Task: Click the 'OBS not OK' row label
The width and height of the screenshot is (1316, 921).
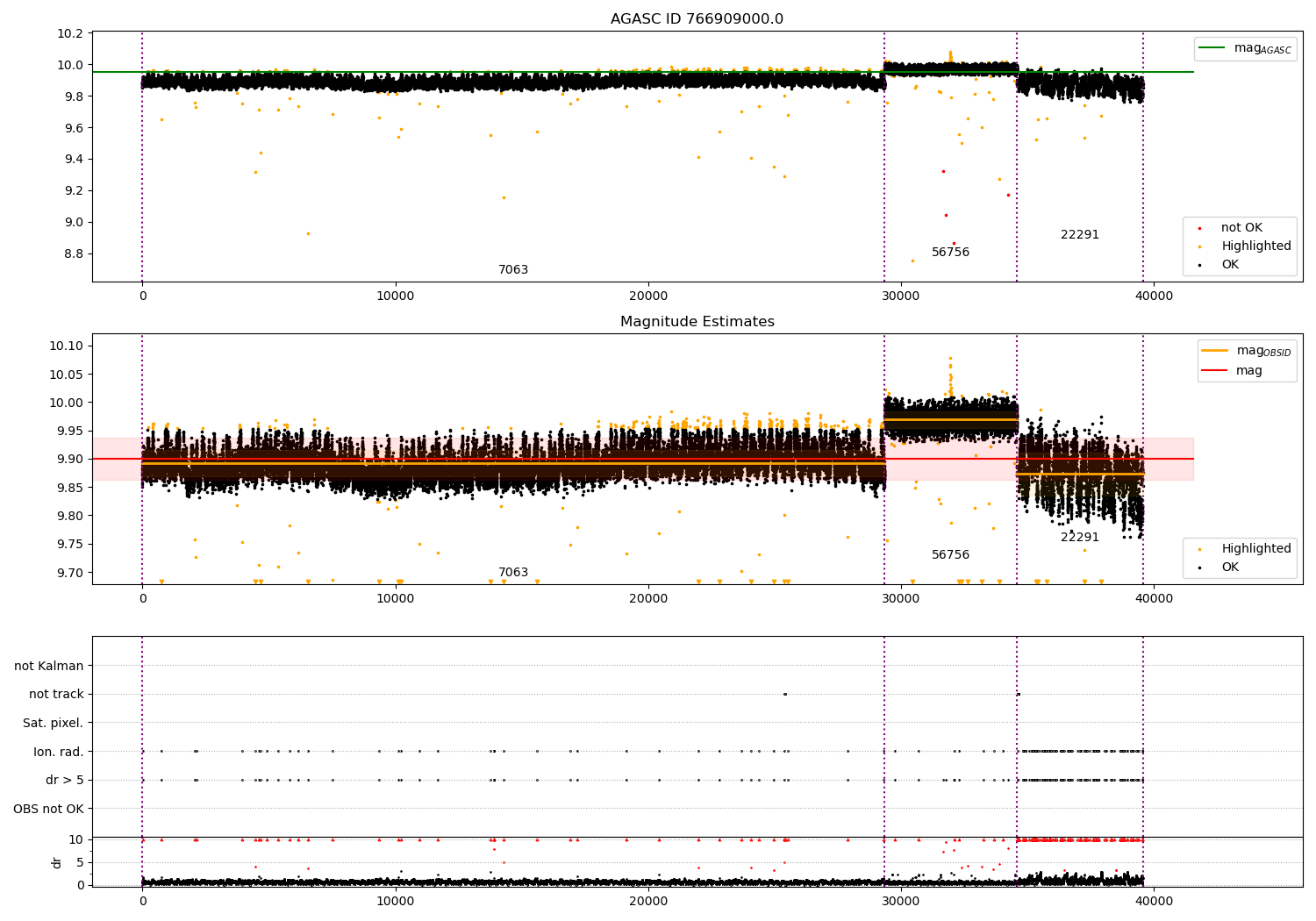Action: (x=49, y=810)
